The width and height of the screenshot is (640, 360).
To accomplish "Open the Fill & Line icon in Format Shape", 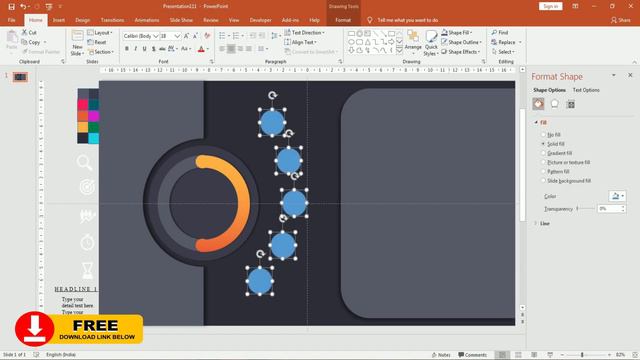I will [x=538, y=104].
